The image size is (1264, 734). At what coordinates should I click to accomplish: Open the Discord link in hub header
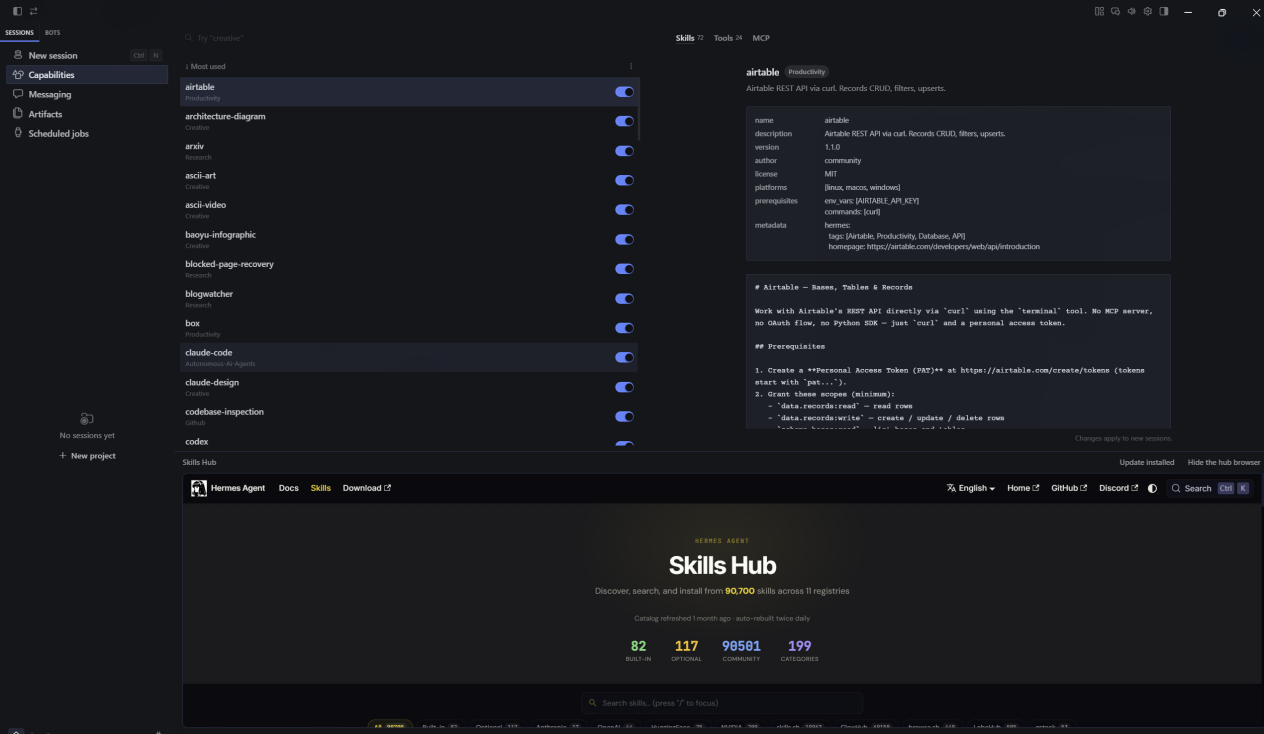point(1119,488)
